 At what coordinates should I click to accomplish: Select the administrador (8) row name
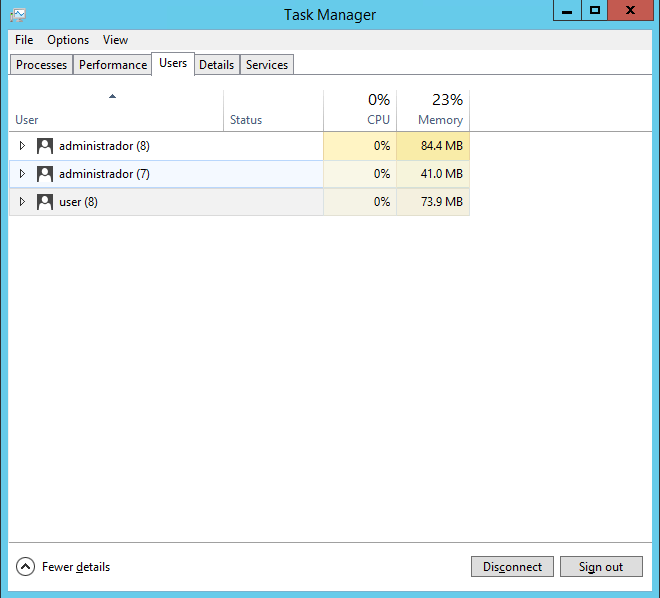(x=104, y=146)
